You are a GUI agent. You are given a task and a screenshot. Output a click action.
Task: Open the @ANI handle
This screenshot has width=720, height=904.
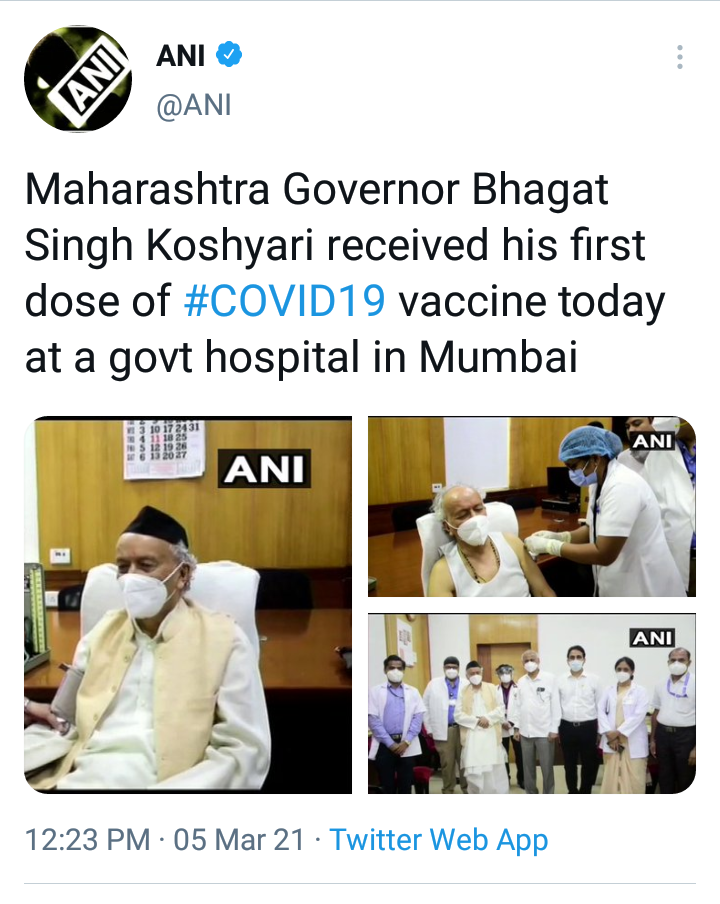(194, 106)
